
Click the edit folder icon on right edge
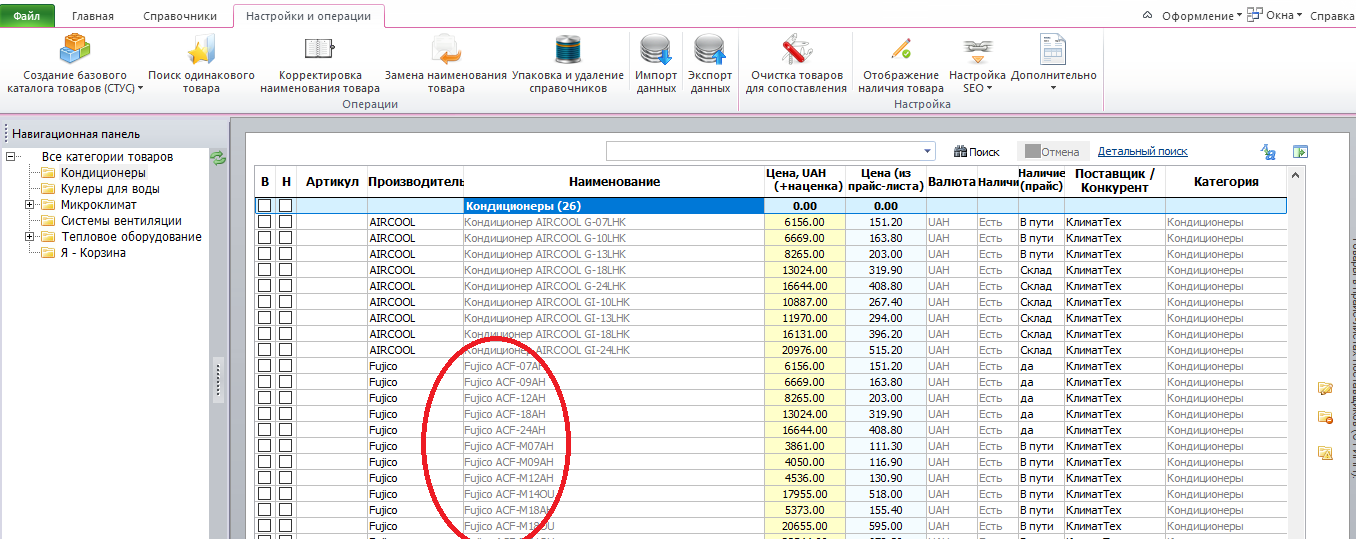1326,388
